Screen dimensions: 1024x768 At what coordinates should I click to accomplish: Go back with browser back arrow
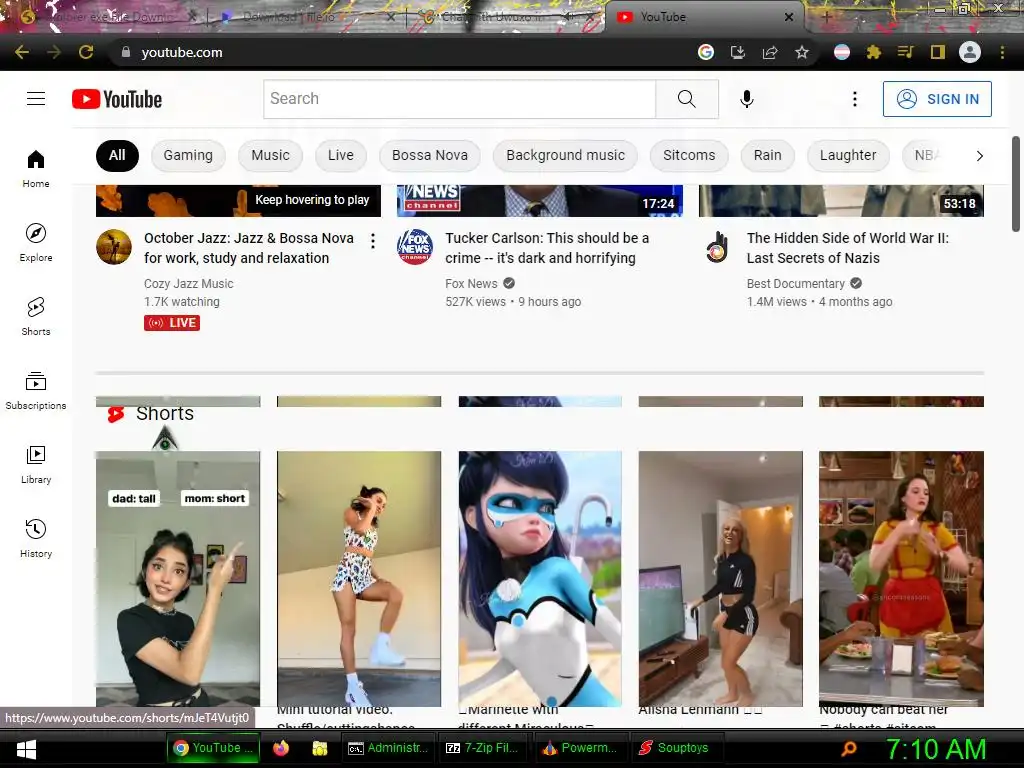coord(22,52)
